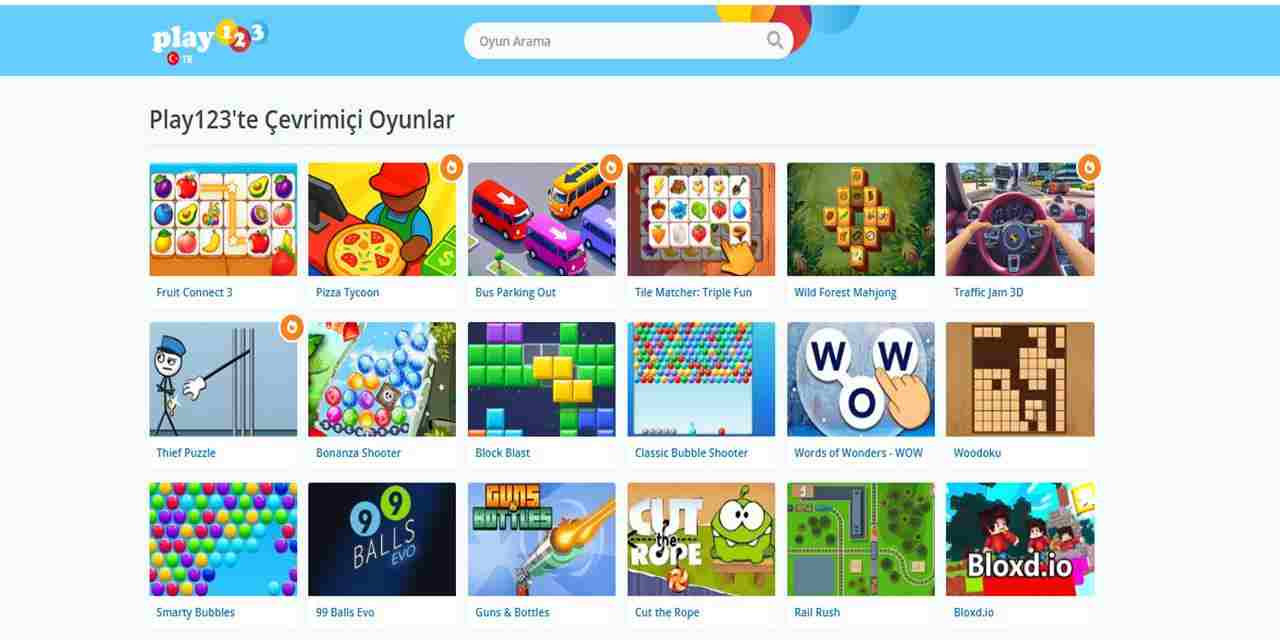Click the Bonanza Shooter title link
This screenshot has width=1280, height=640.
point(358,453)
